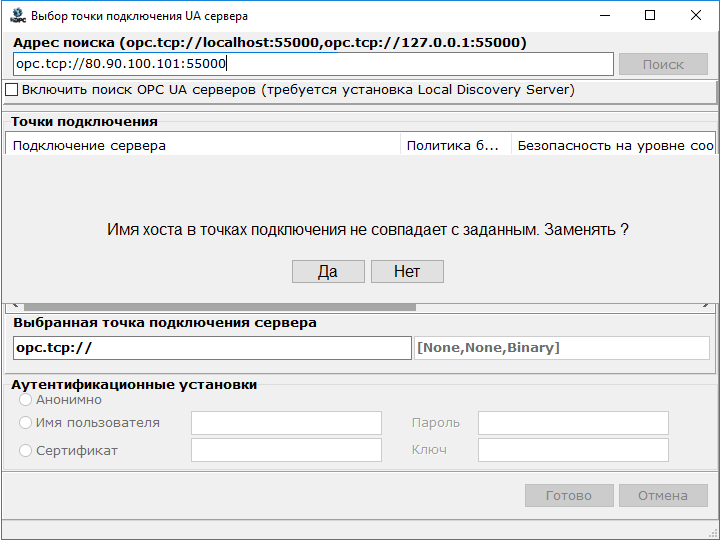
Task: Click the horizontal scrollbar thumb of endpoints list
Action: pyautogui.click(x=220, y=307)
